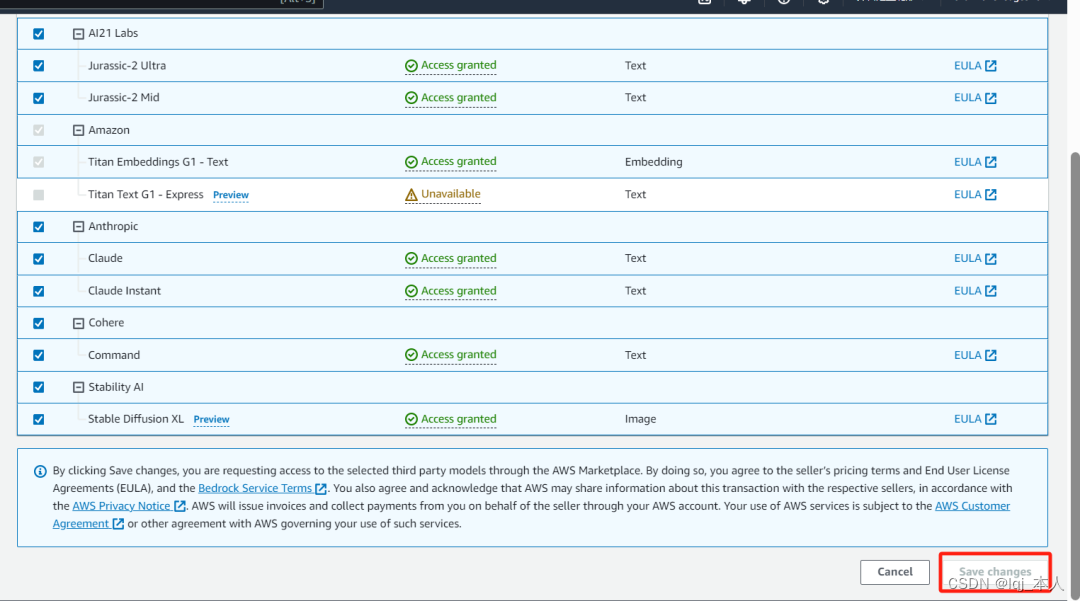Click the Text modality cell in Command row

(635, 355)
